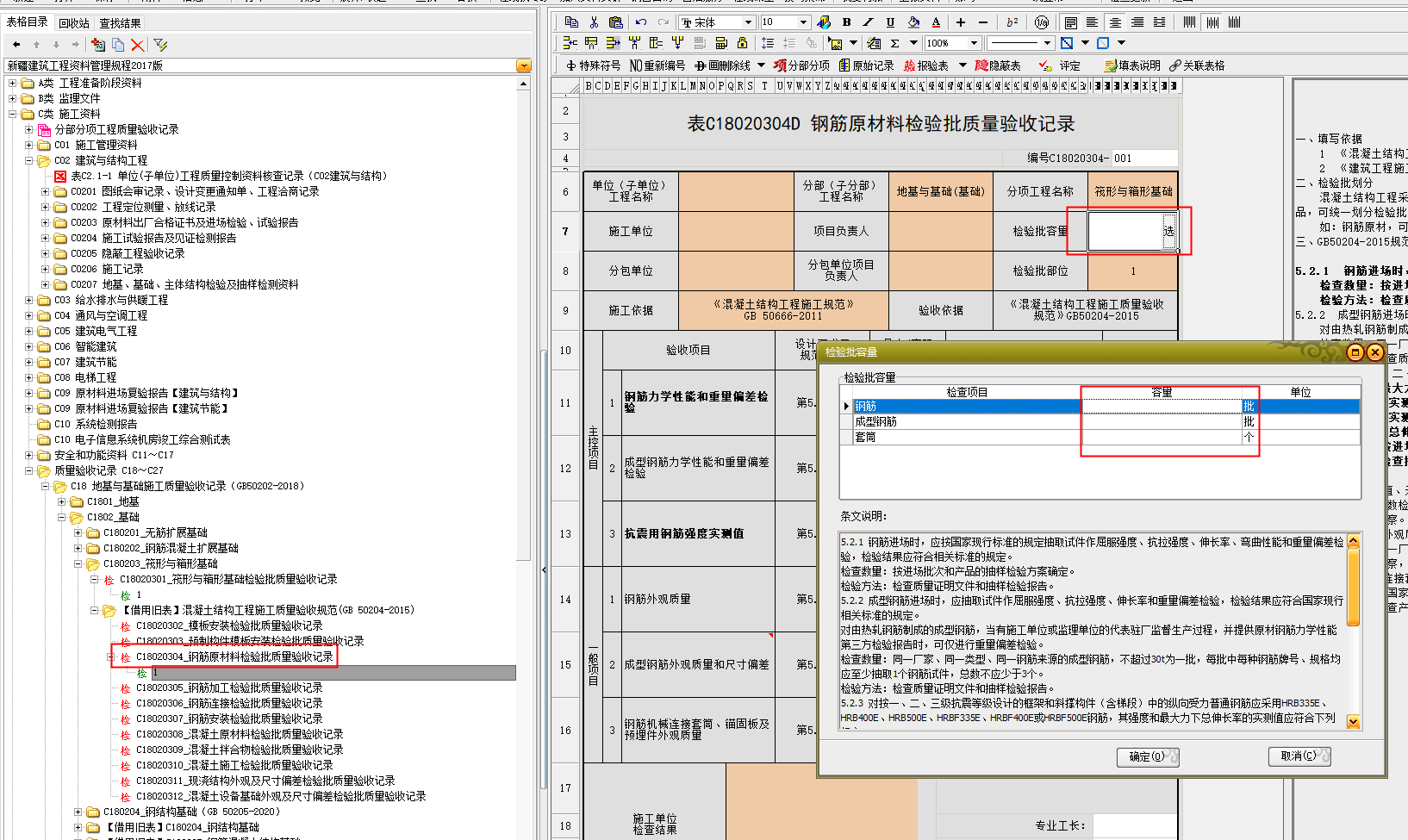
Task: Select C0205 隐蔽工程验收记录 folder
Action: [128, 254]
